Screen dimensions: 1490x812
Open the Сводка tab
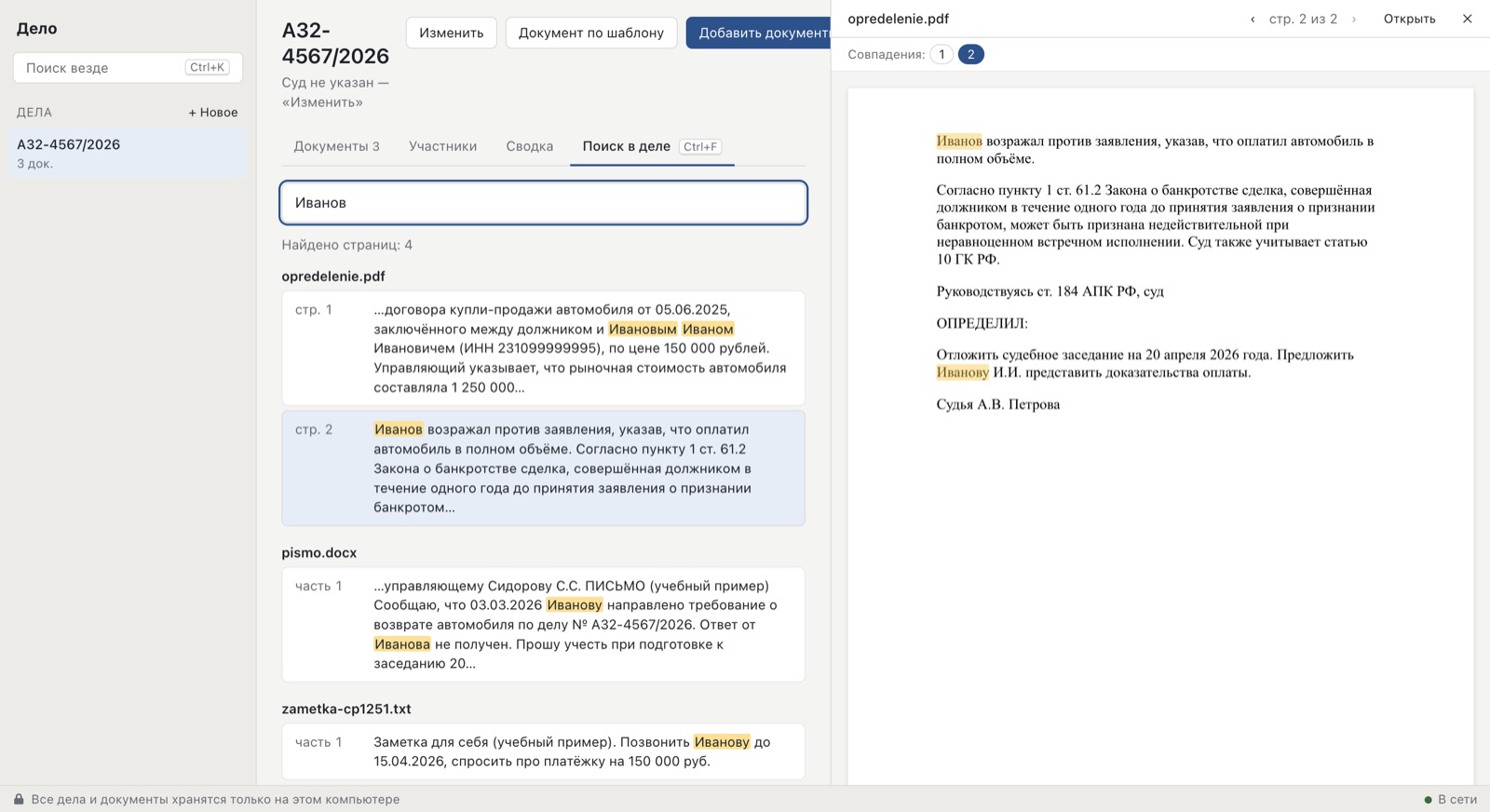click(529, 146)
